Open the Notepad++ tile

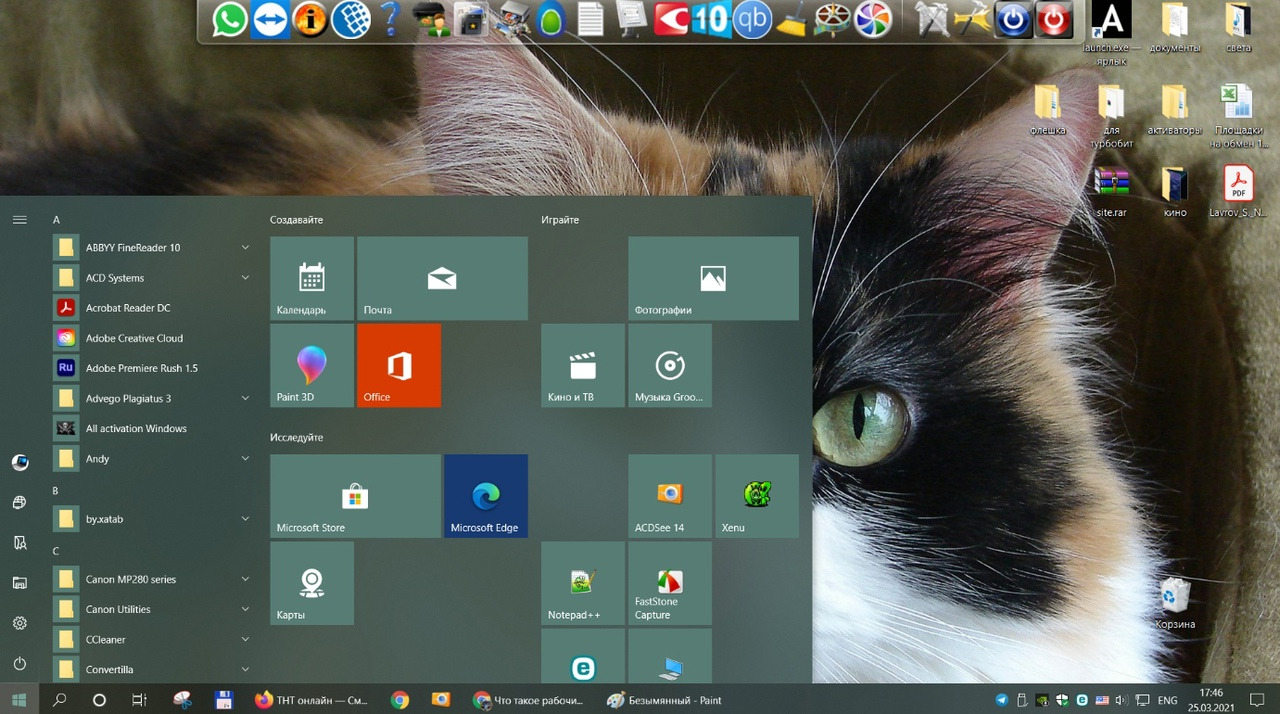point(582,583)
